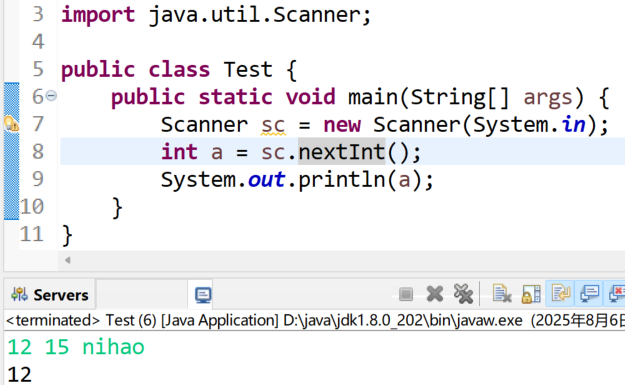Viewport: 625px width, 385px height.
Task: Click the closing brace on line 11
Action: coord(67,235)
